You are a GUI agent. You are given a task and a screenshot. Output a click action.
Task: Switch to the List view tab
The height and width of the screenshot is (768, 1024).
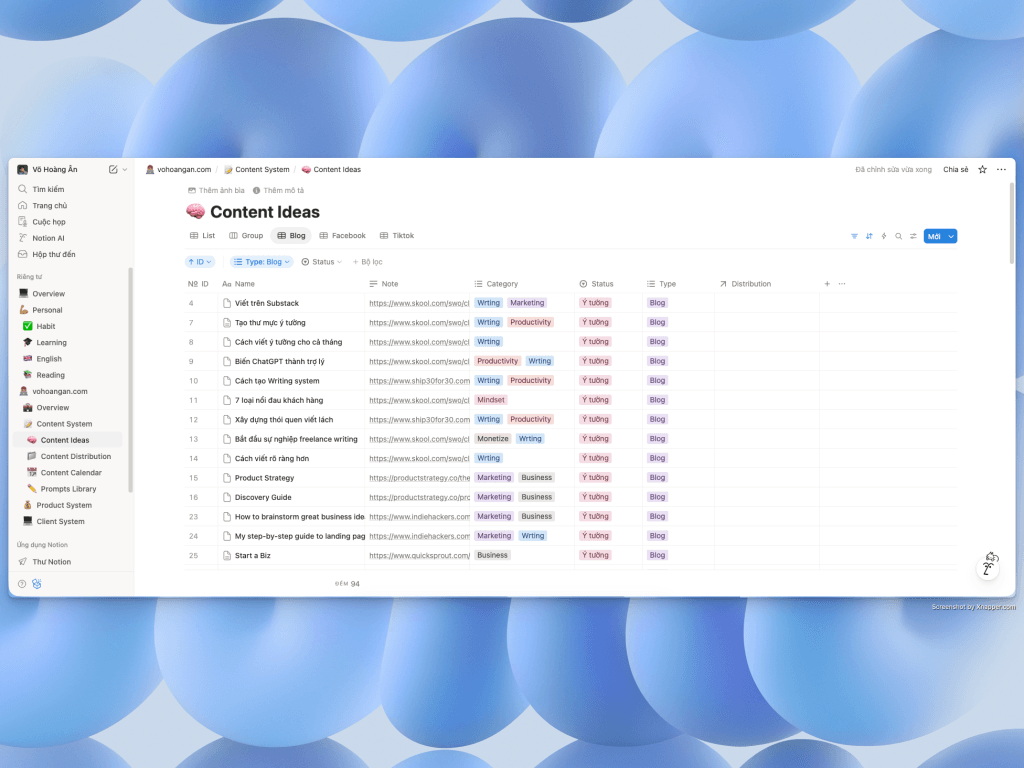tap(202, 236)
